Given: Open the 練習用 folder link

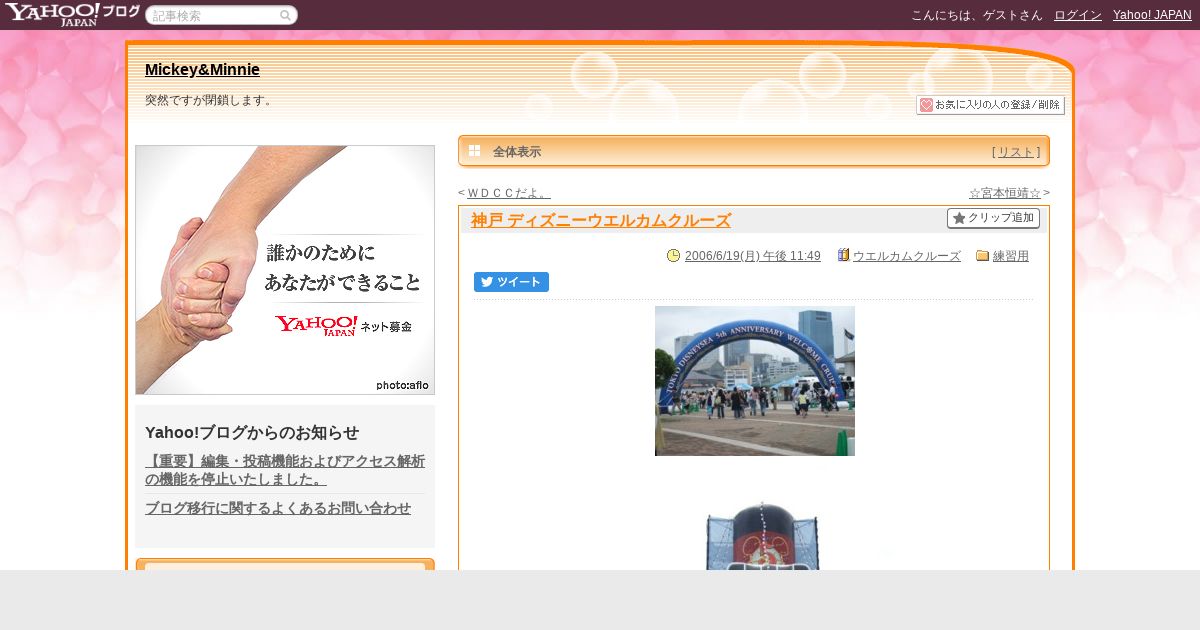Looking at the screenshot, I should tap(1011, 256).
